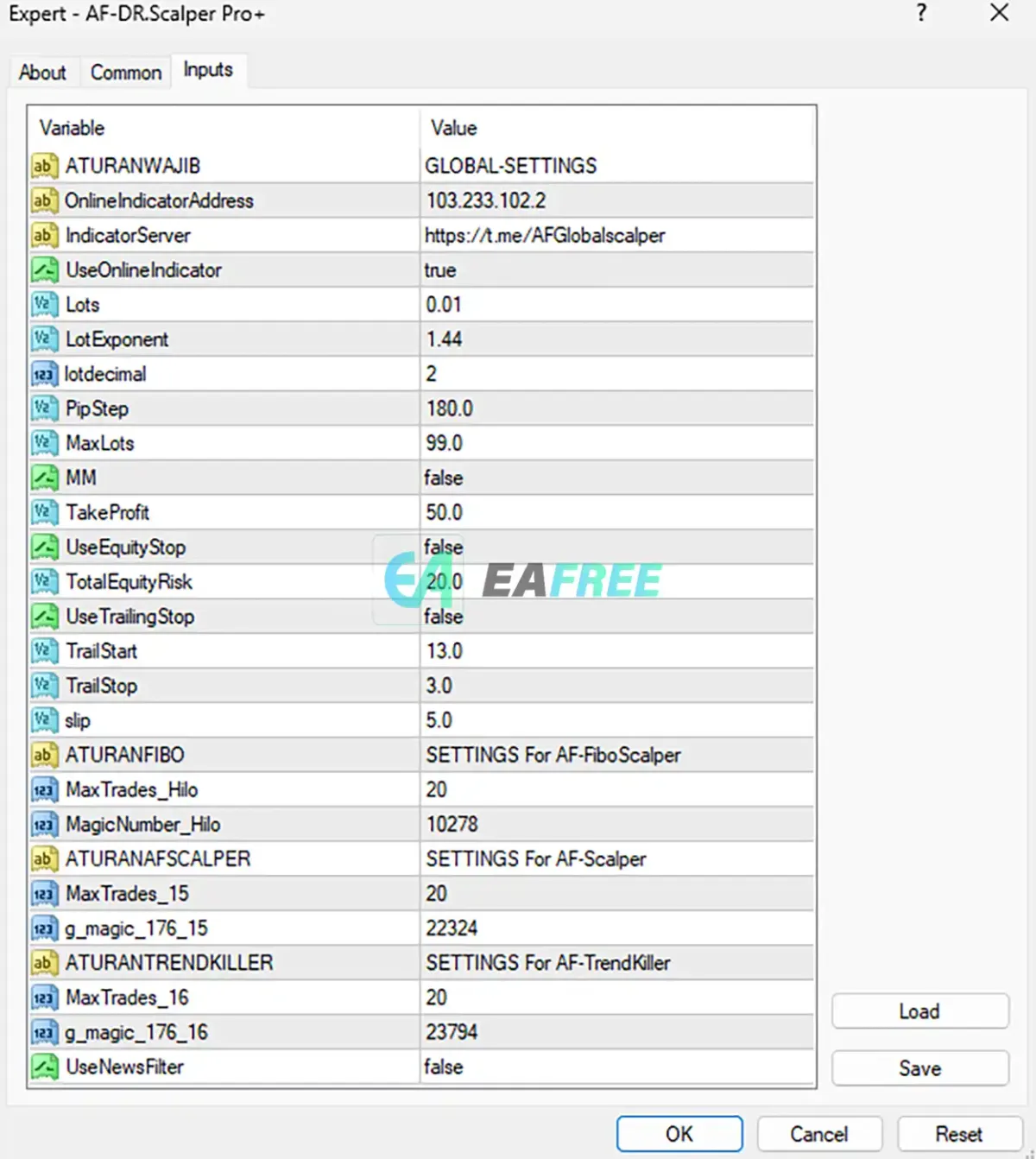
Task: Click the Reset button
Action: click(959, 1134)
